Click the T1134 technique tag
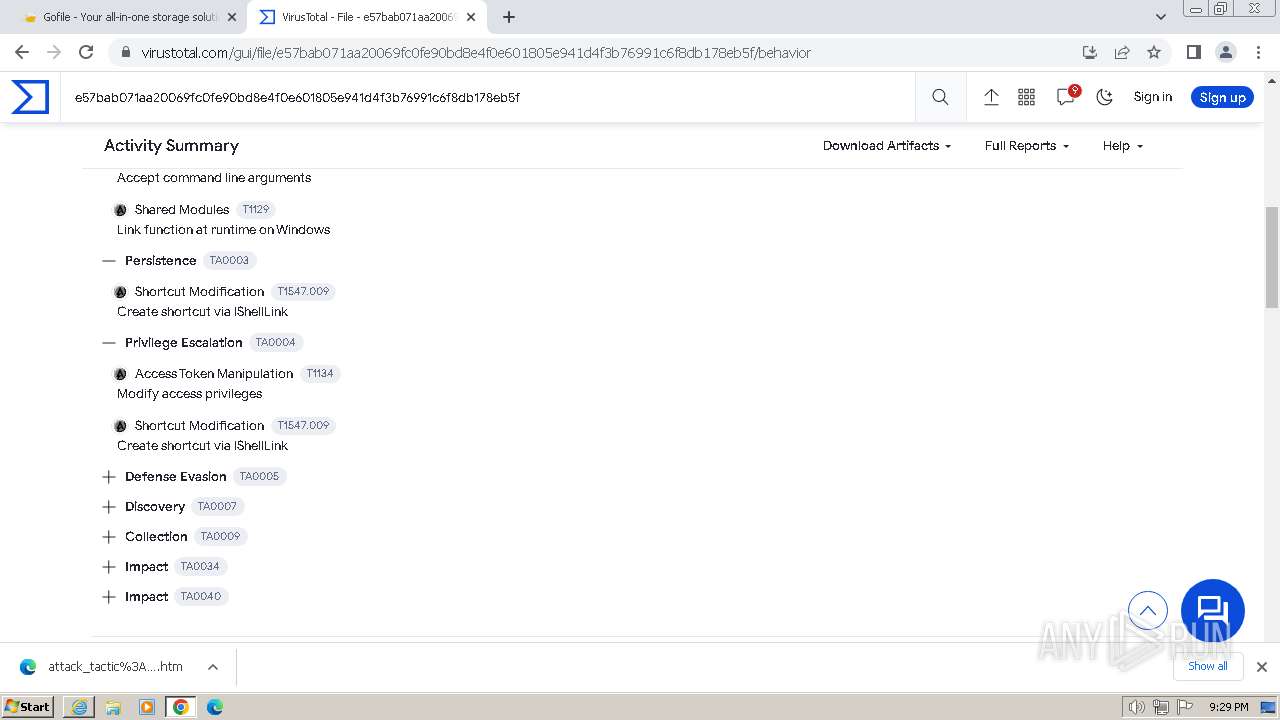Image resolution: width=1280 pixels, height=720 pixels. click(x=320, y=373)
